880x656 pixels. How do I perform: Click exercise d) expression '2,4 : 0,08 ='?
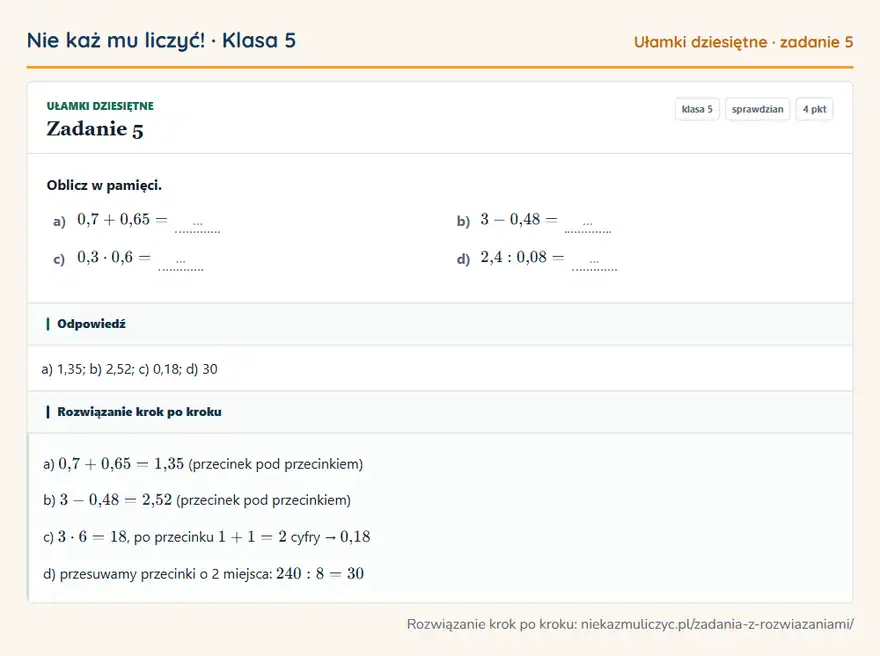[522, 258]
